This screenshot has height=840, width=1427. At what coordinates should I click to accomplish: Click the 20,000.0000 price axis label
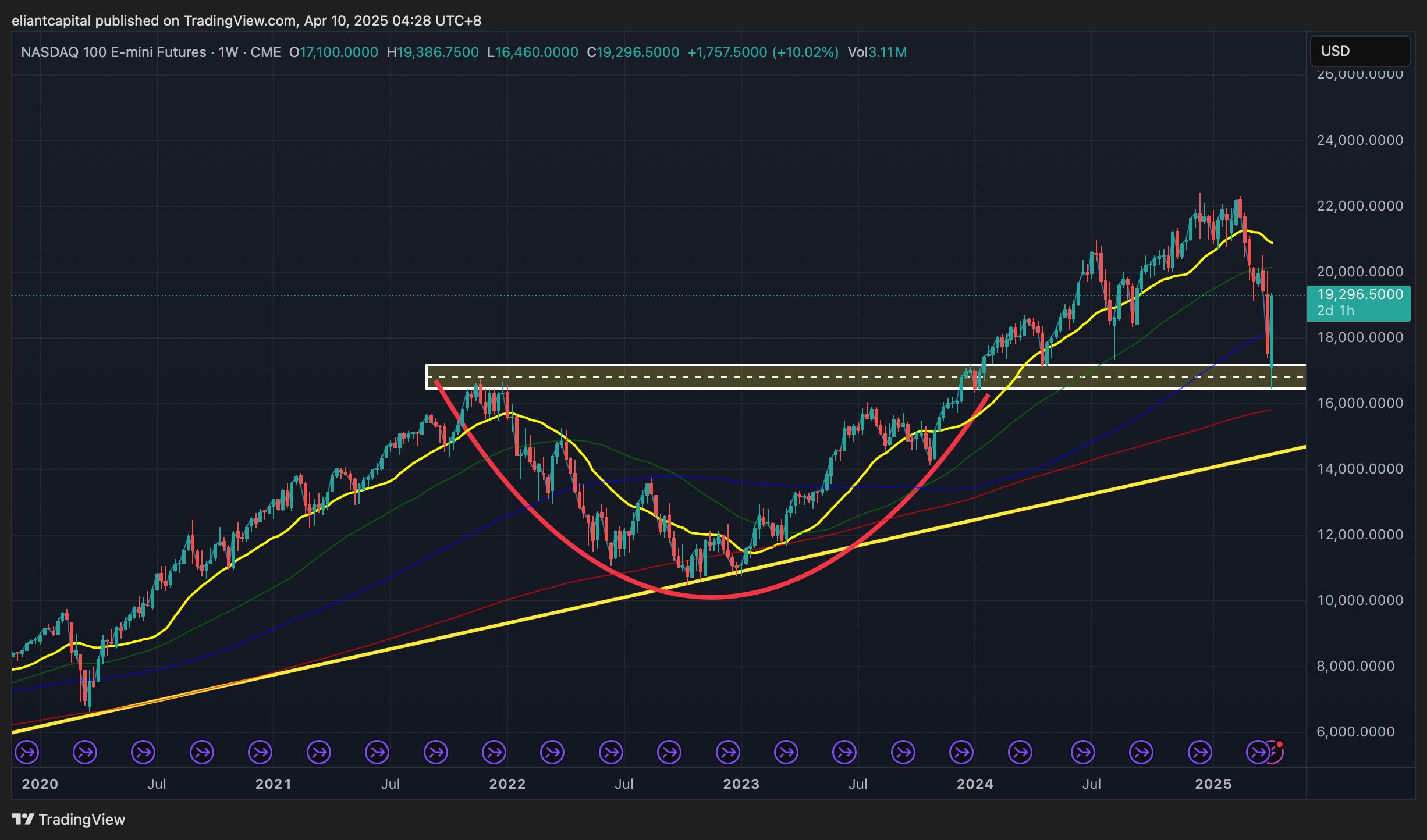(x=1359, y=272)
